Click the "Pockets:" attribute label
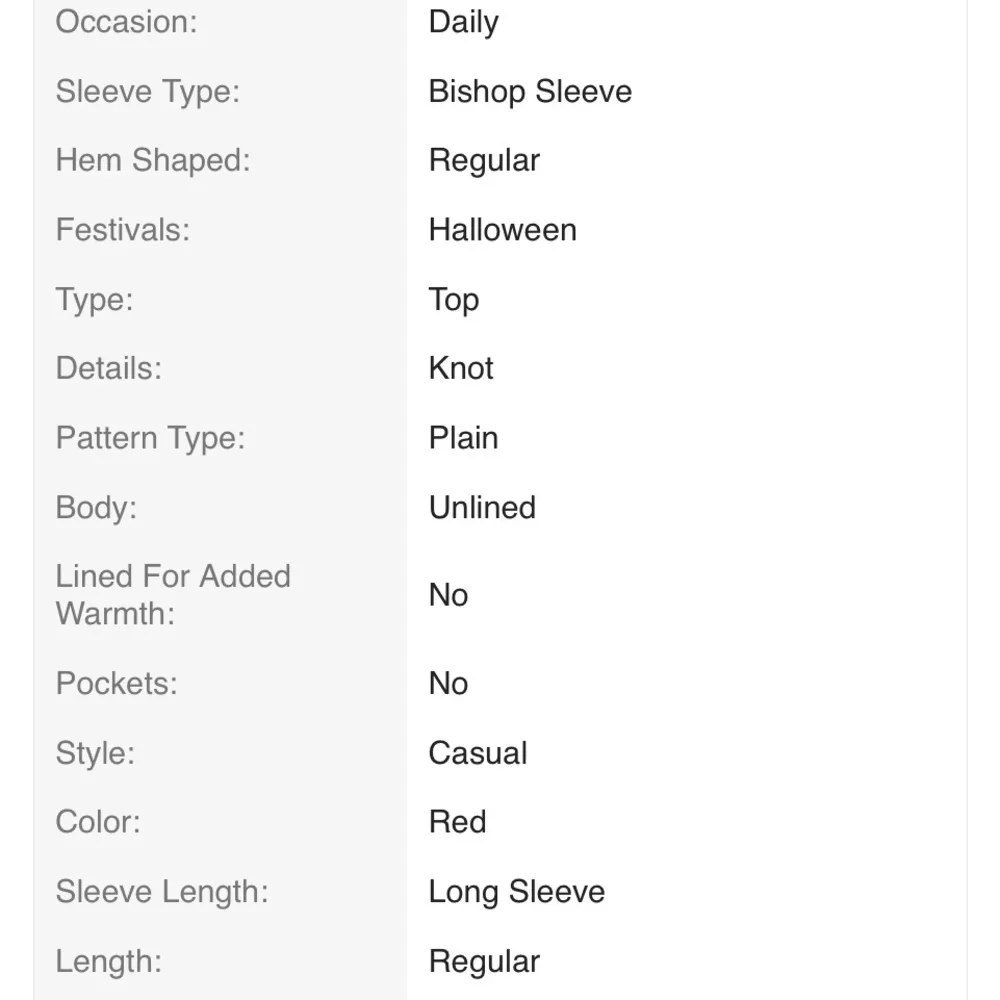1000x1000 pixels. [x=116, y=684]
